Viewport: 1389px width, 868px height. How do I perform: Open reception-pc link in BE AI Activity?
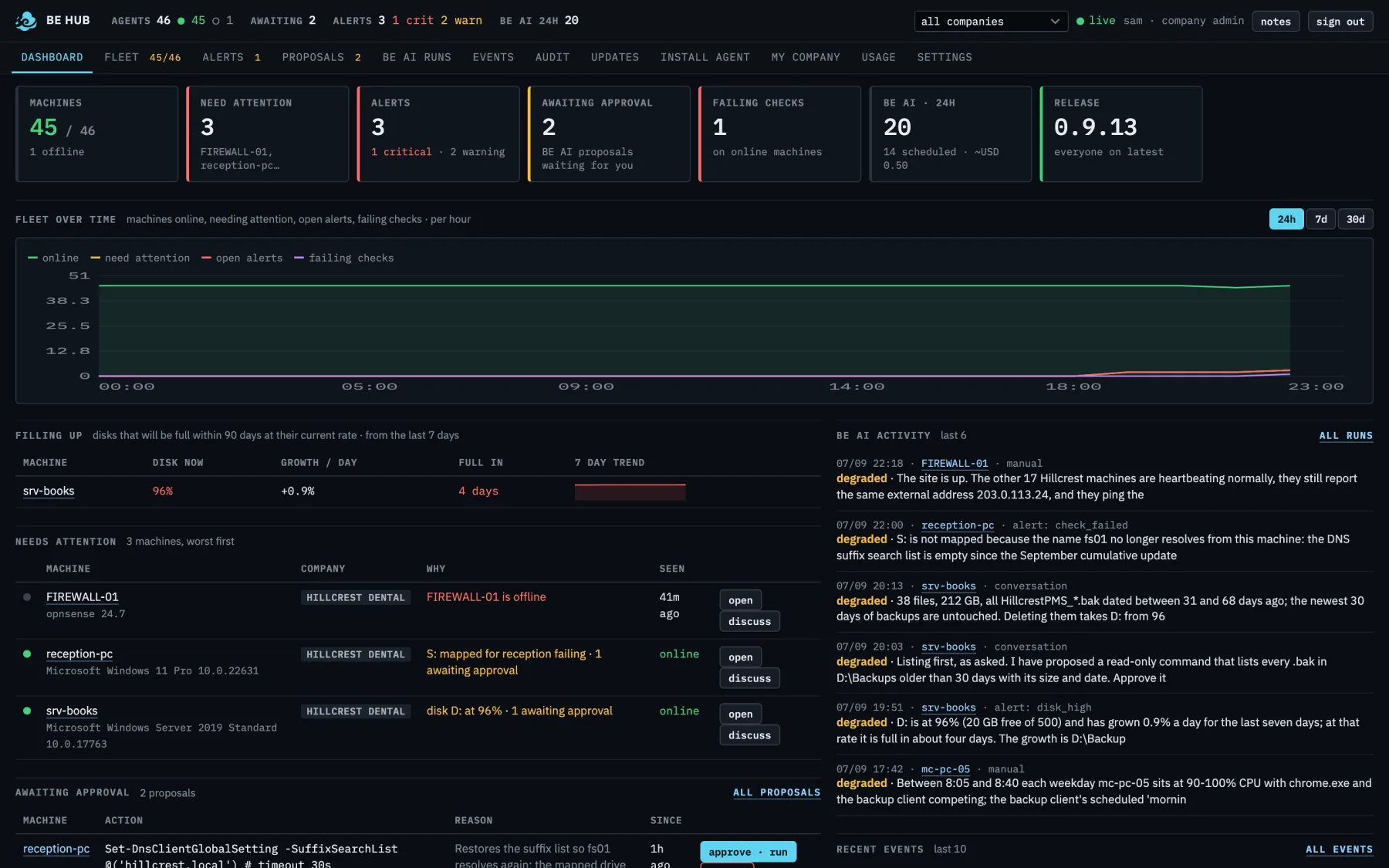click(958, 525)
